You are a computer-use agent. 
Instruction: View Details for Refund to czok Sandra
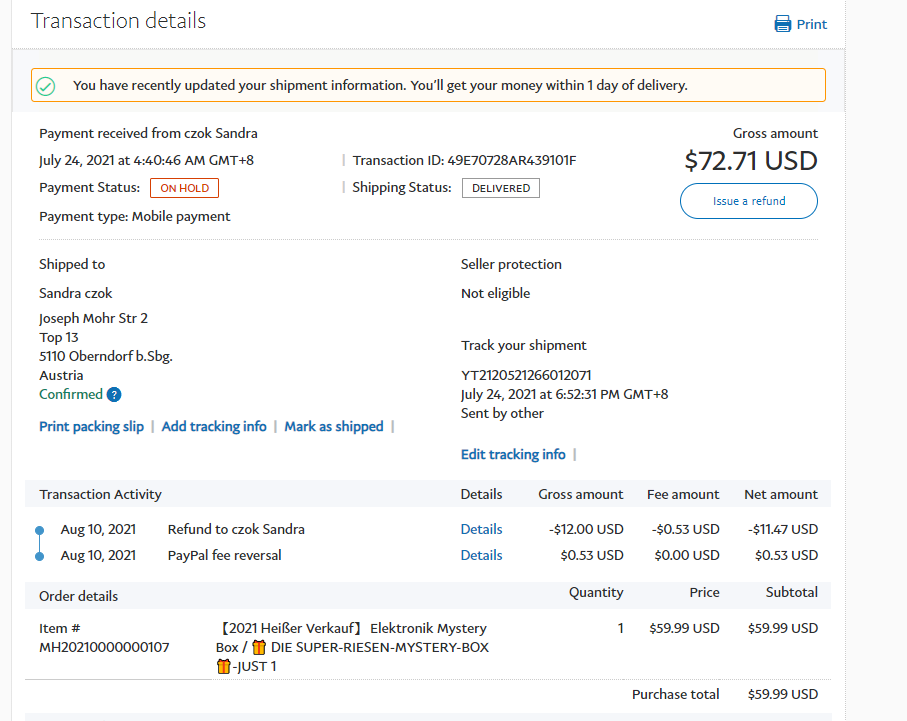click(481, 529)
